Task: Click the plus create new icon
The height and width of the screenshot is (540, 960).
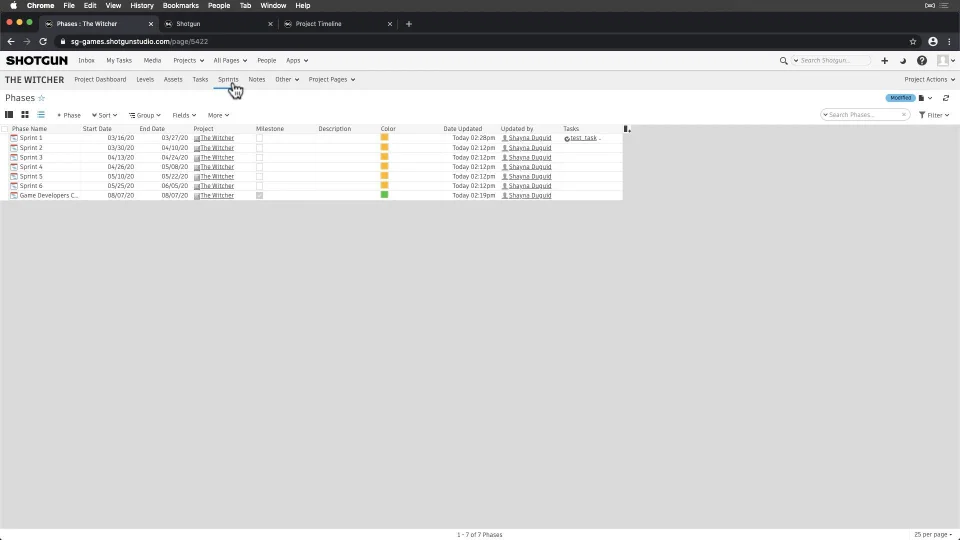Action: point(884,61)
